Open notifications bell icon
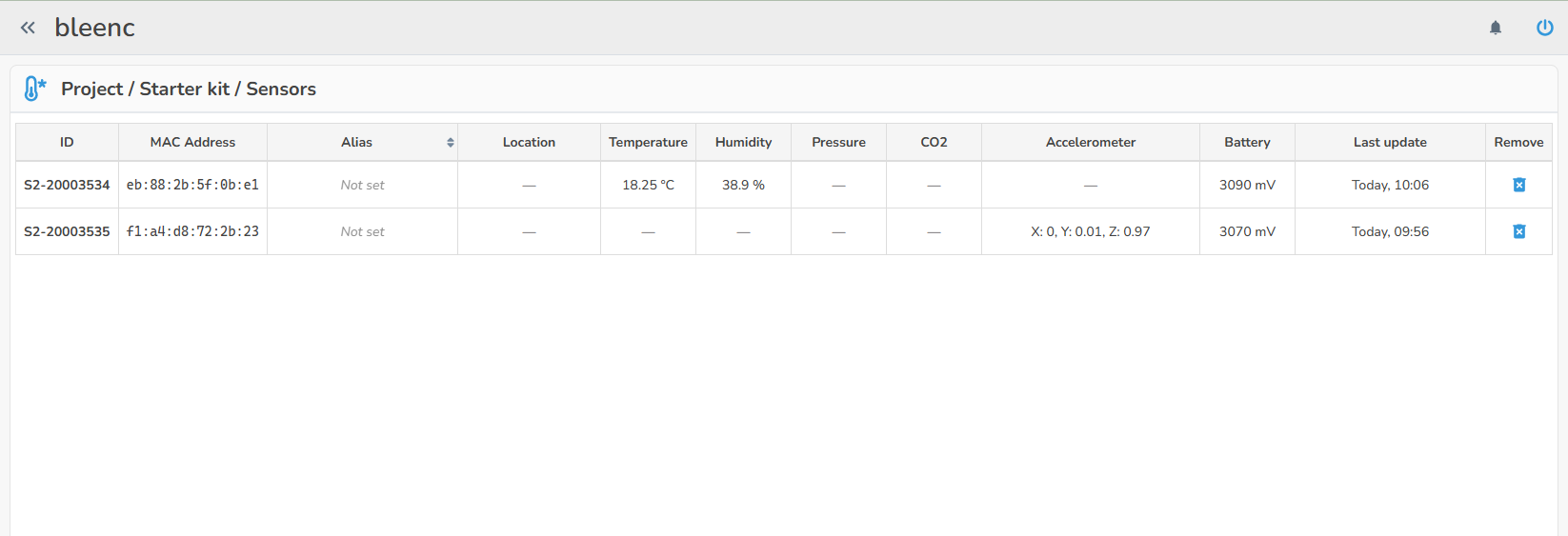The width and height of the screenshot is (1568, 536). click(x=1496, y=28)
